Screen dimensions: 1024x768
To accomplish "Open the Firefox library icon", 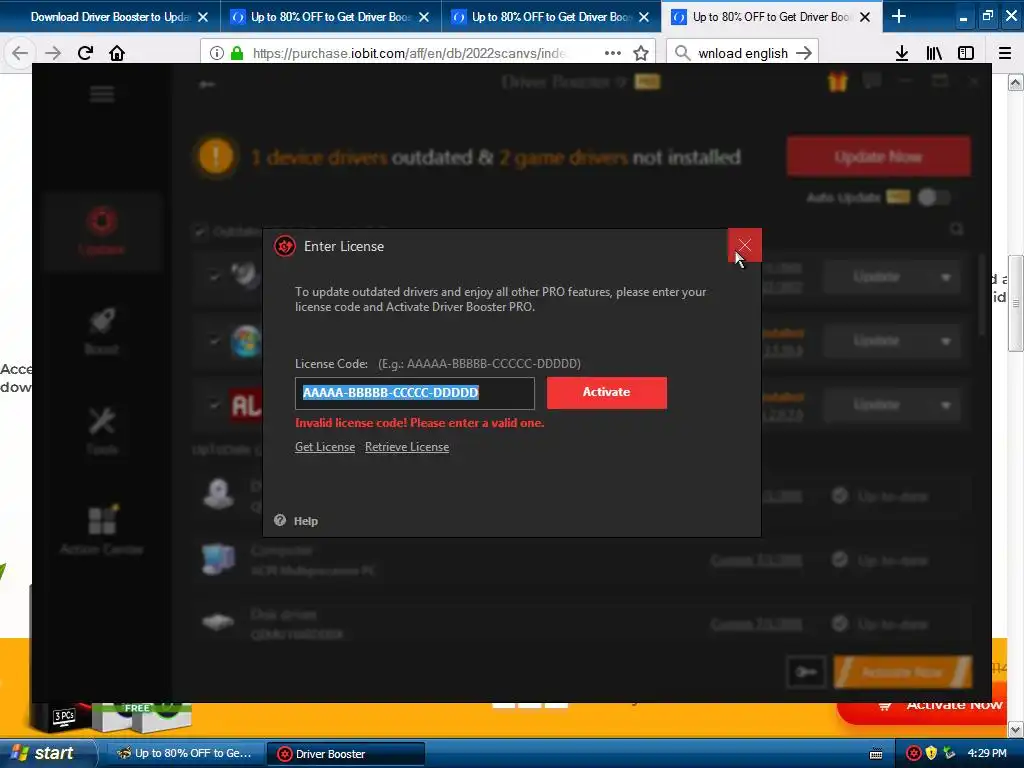I will click(x=934, y=53).
